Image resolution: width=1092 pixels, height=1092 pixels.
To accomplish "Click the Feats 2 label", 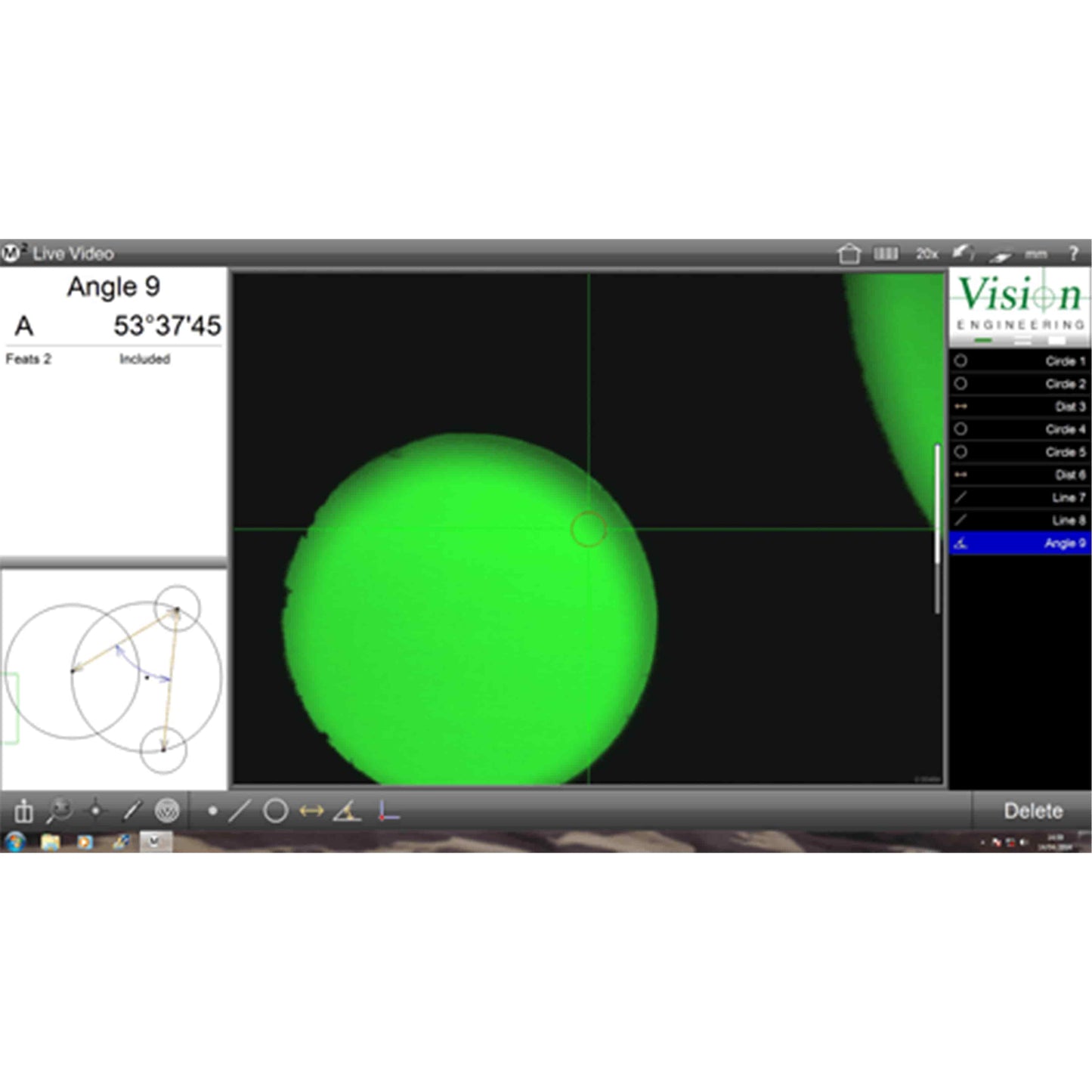I will (28, 359).
